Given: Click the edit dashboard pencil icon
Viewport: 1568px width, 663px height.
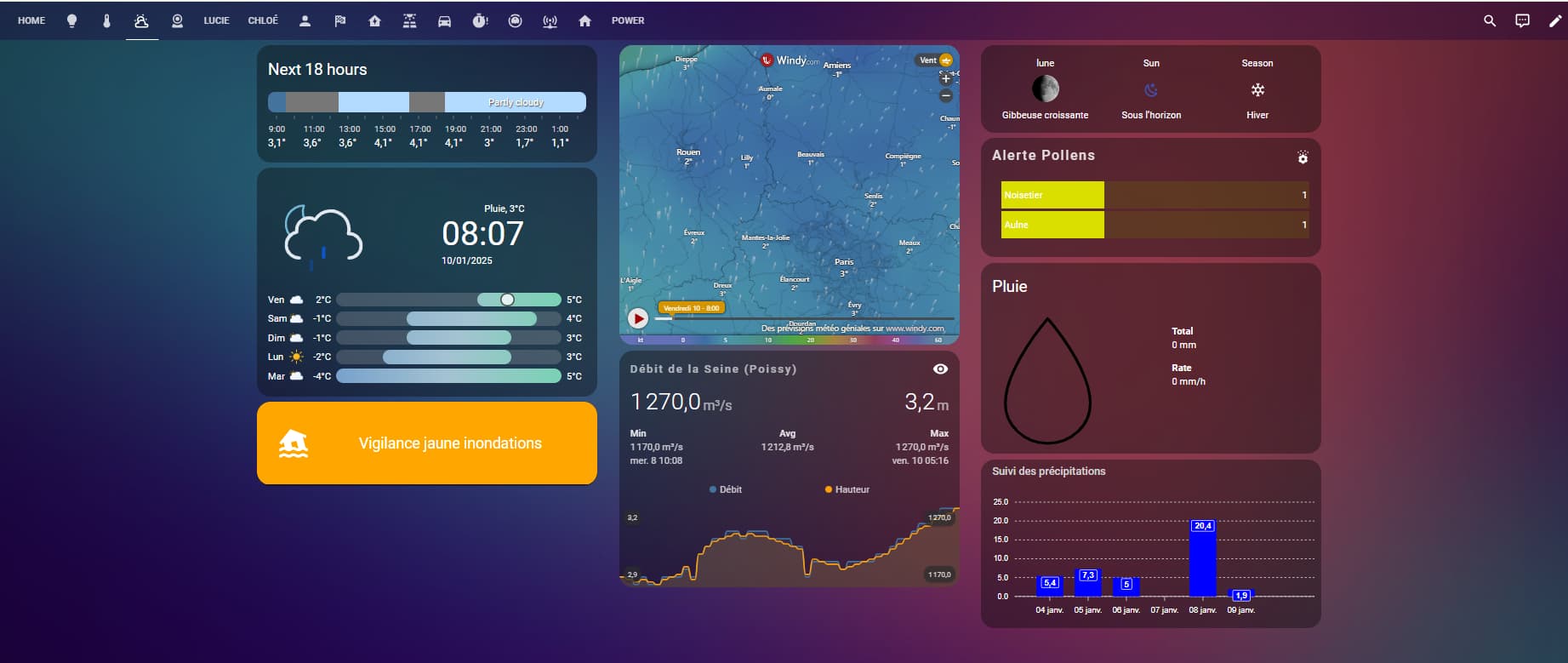Looking at the screenshot, I should click(1554, 20).
